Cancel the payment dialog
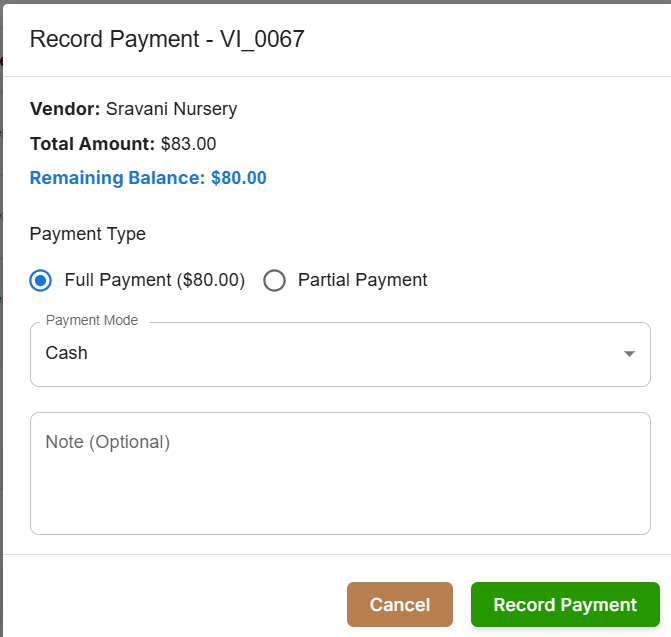This screenshot has width=671, height=637. tap(400, 605)
